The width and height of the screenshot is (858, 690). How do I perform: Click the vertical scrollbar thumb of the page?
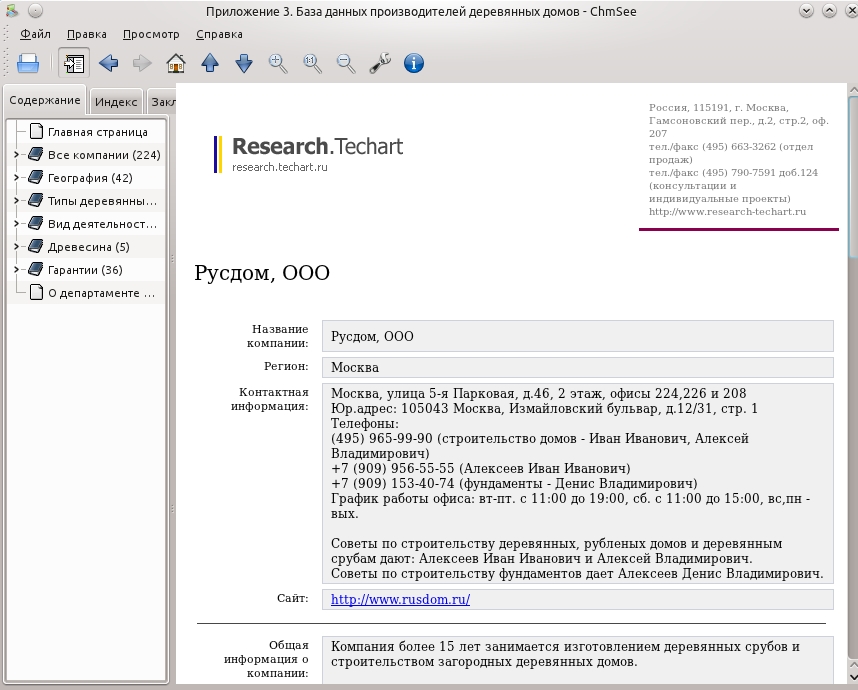click(853, 177)
